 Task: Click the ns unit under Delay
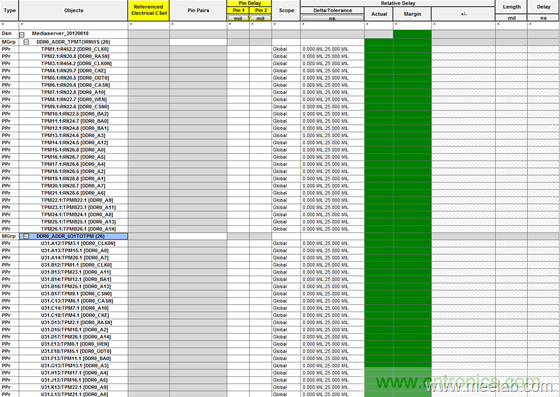(543, 18)
